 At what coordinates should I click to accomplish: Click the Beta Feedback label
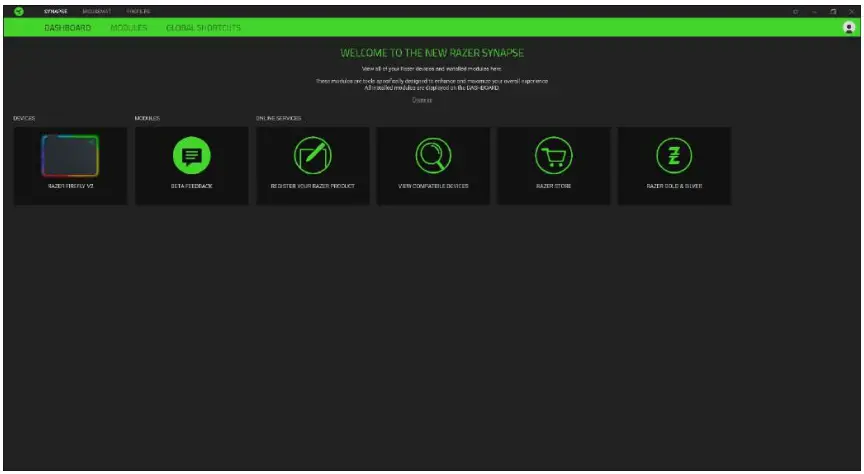192,186
